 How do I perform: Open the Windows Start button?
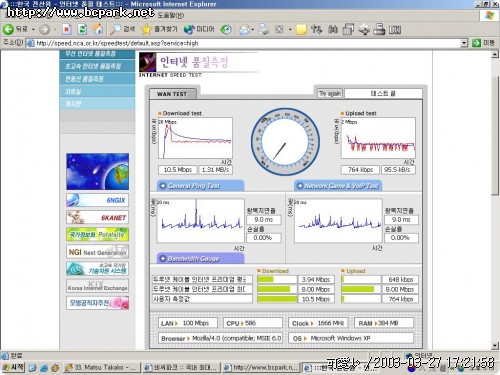click(x=13, y=367)
